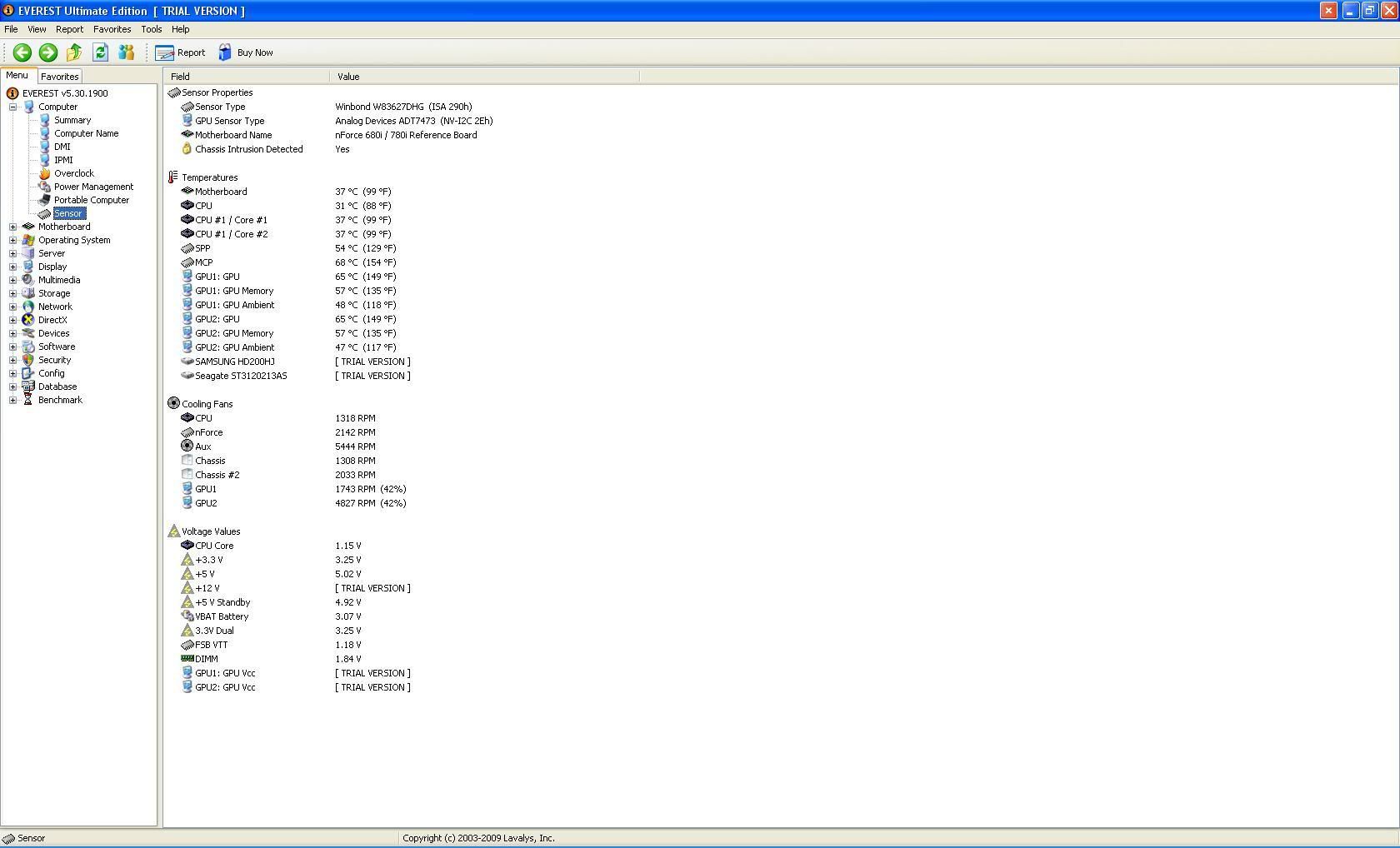
Task: Click the DirectX icon in the tree
Action: click(x=28, y=320)
